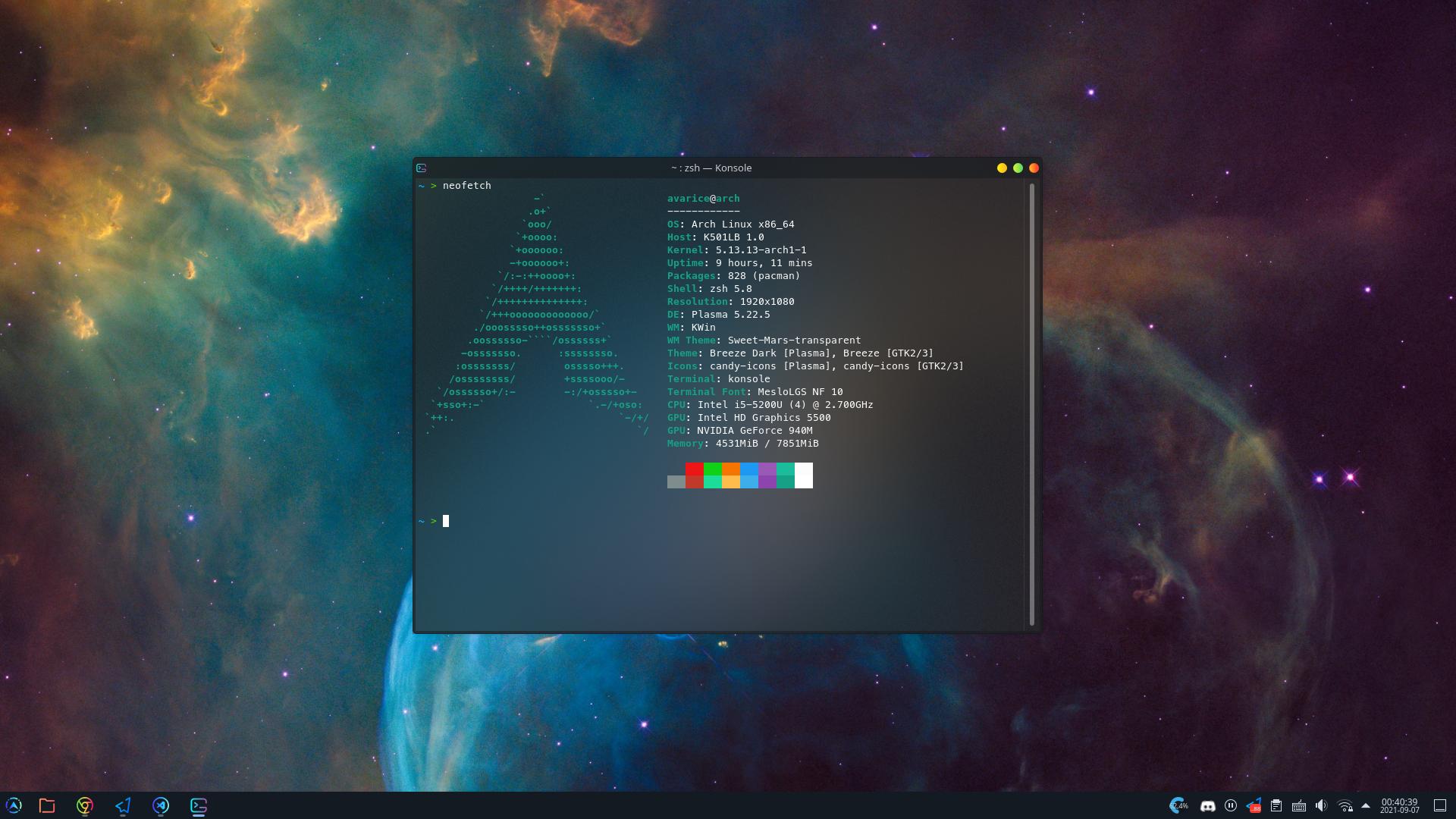Open Telegram tray icon with unread badge
The image size is (1456, 819).
pos(1254,805)
